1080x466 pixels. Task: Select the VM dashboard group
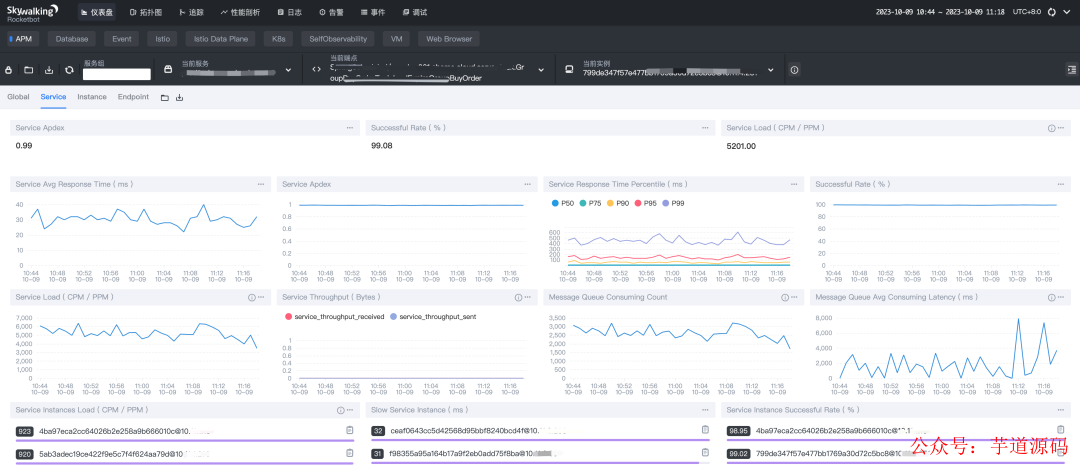396,39
